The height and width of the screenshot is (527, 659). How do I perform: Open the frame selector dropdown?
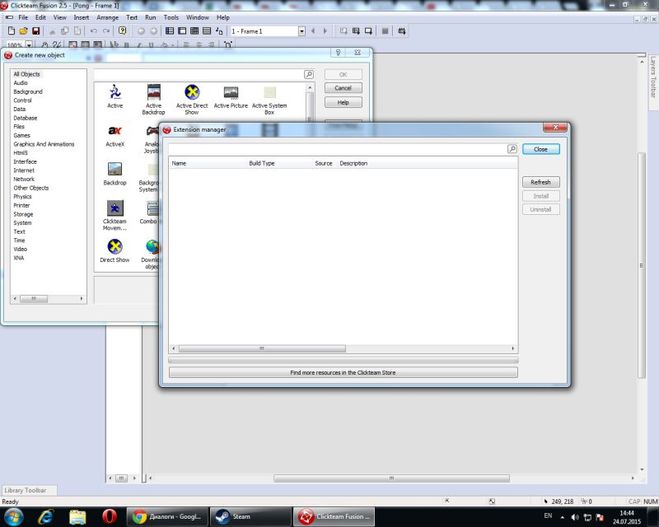[301, 31]
